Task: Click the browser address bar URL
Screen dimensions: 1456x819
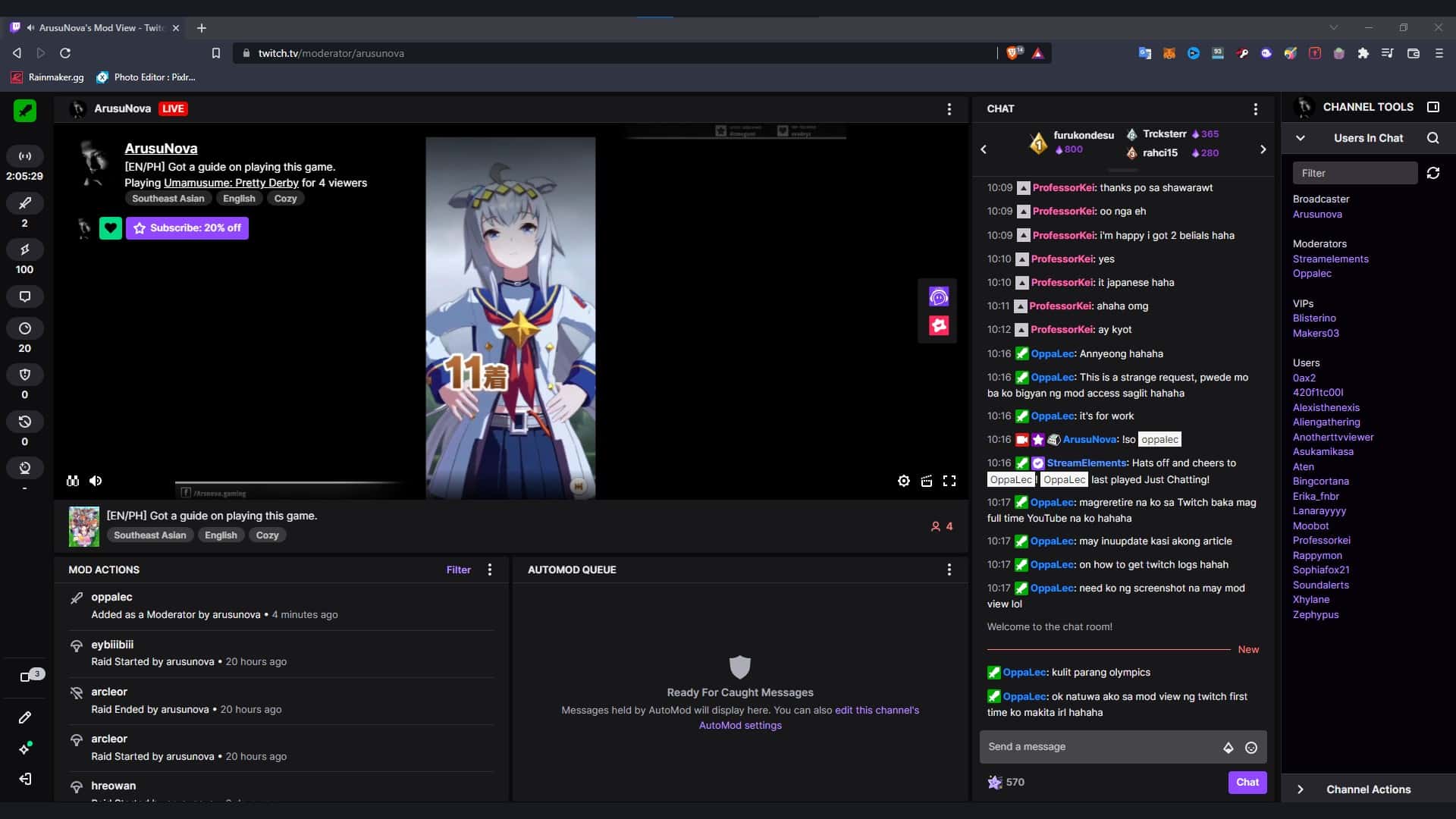Action: point(331,53)
